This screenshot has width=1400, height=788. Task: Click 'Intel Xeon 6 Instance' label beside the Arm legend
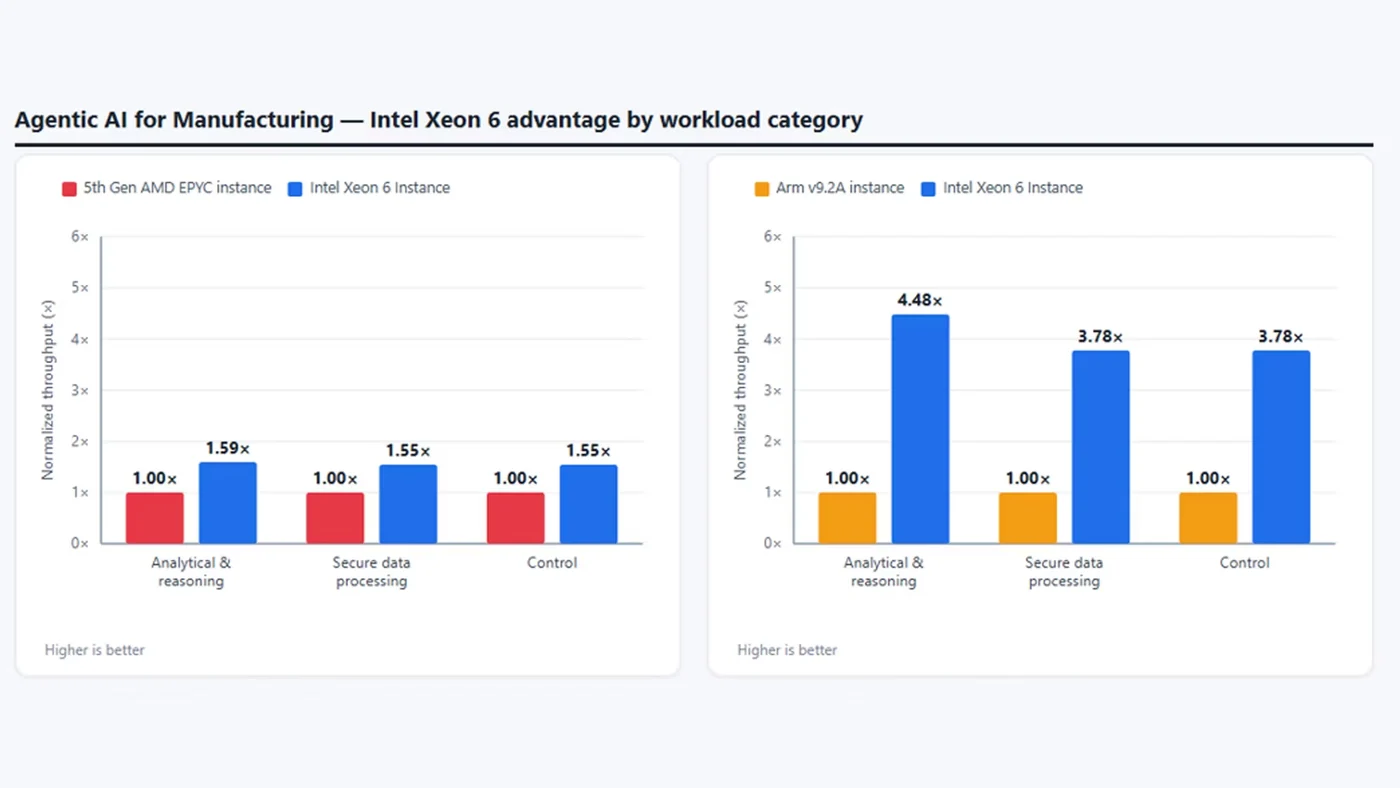click(x=1013, y=188)
